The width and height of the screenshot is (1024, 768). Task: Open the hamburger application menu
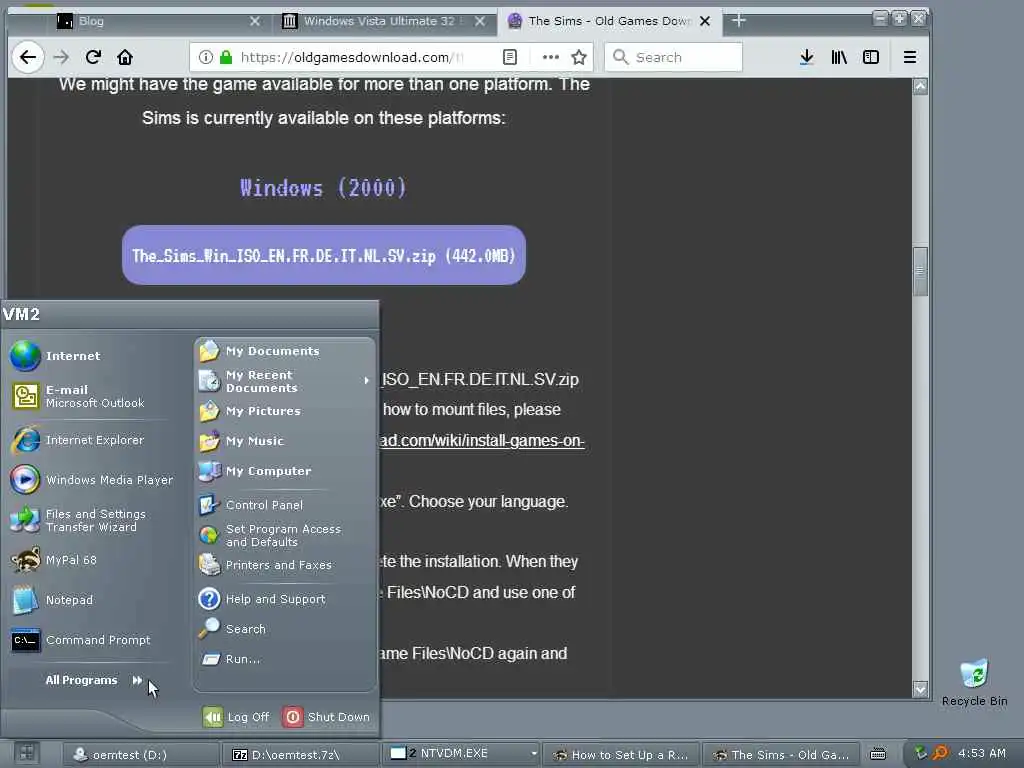pyautogui.click(x=909, y=57)
